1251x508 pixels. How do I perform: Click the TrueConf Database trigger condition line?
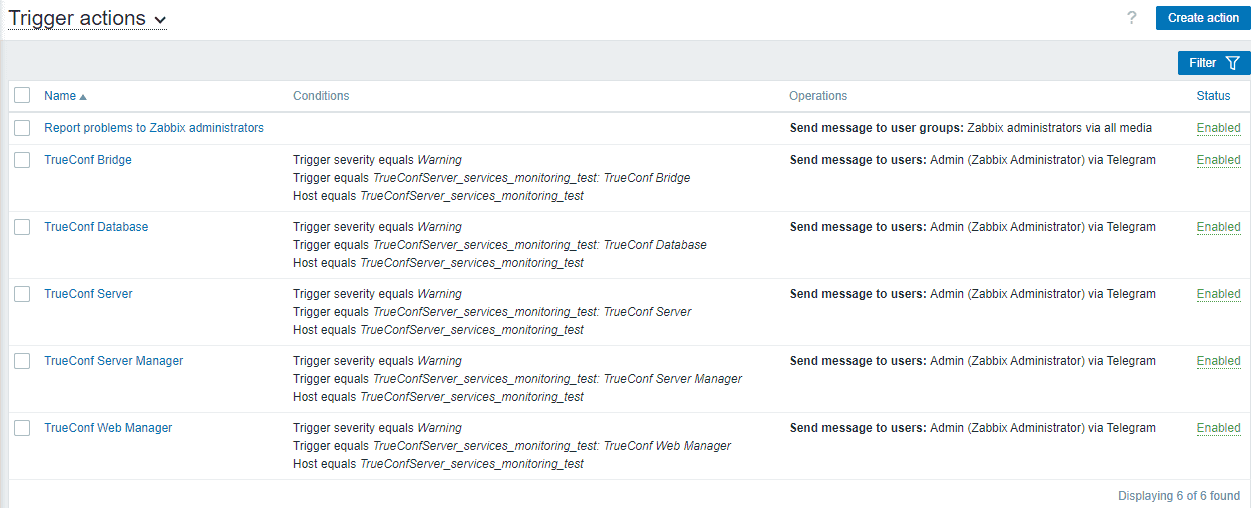[x=500, y=245]
